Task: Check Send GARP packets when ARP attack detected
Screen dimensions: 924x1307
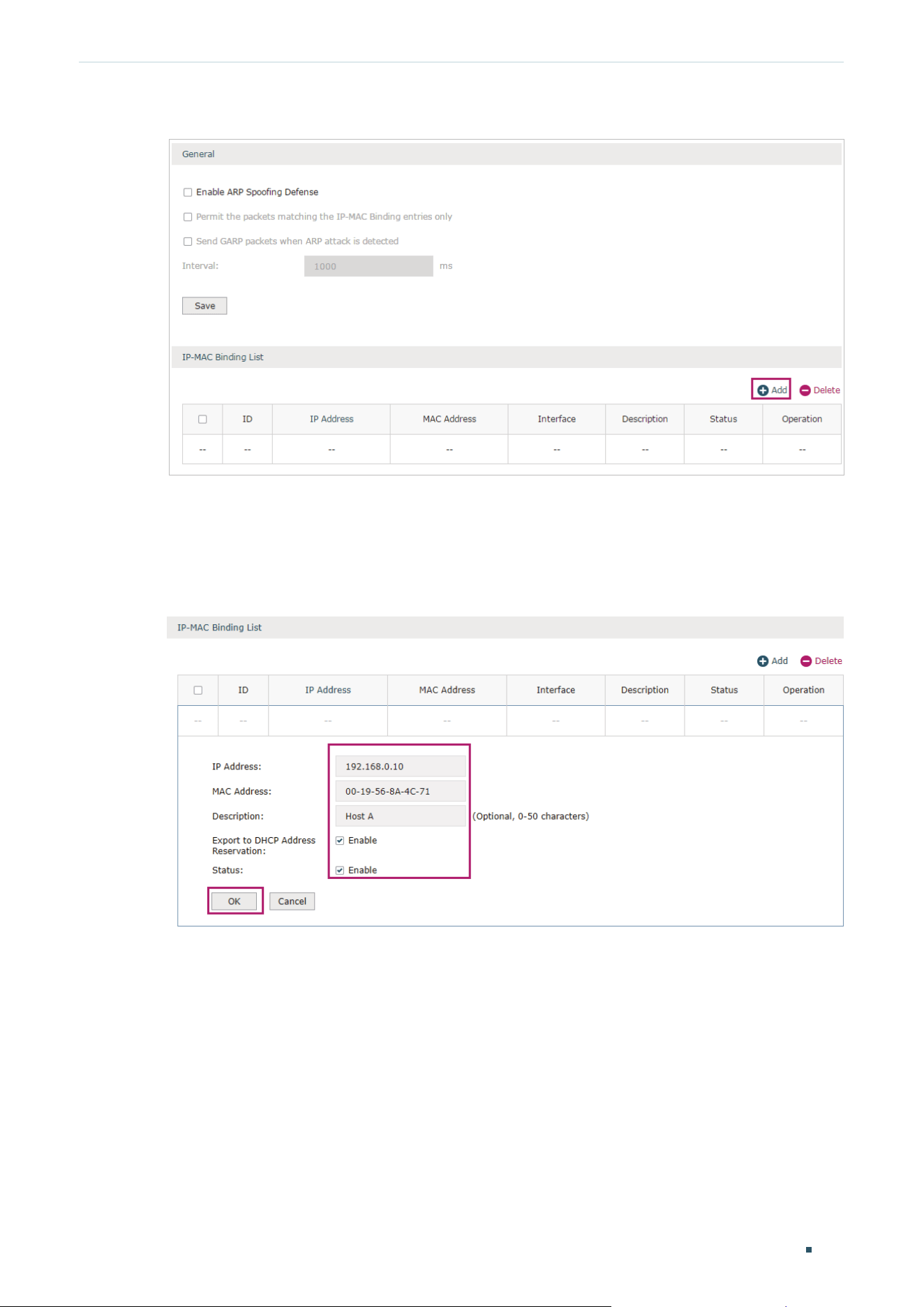Action: point(188,242)
